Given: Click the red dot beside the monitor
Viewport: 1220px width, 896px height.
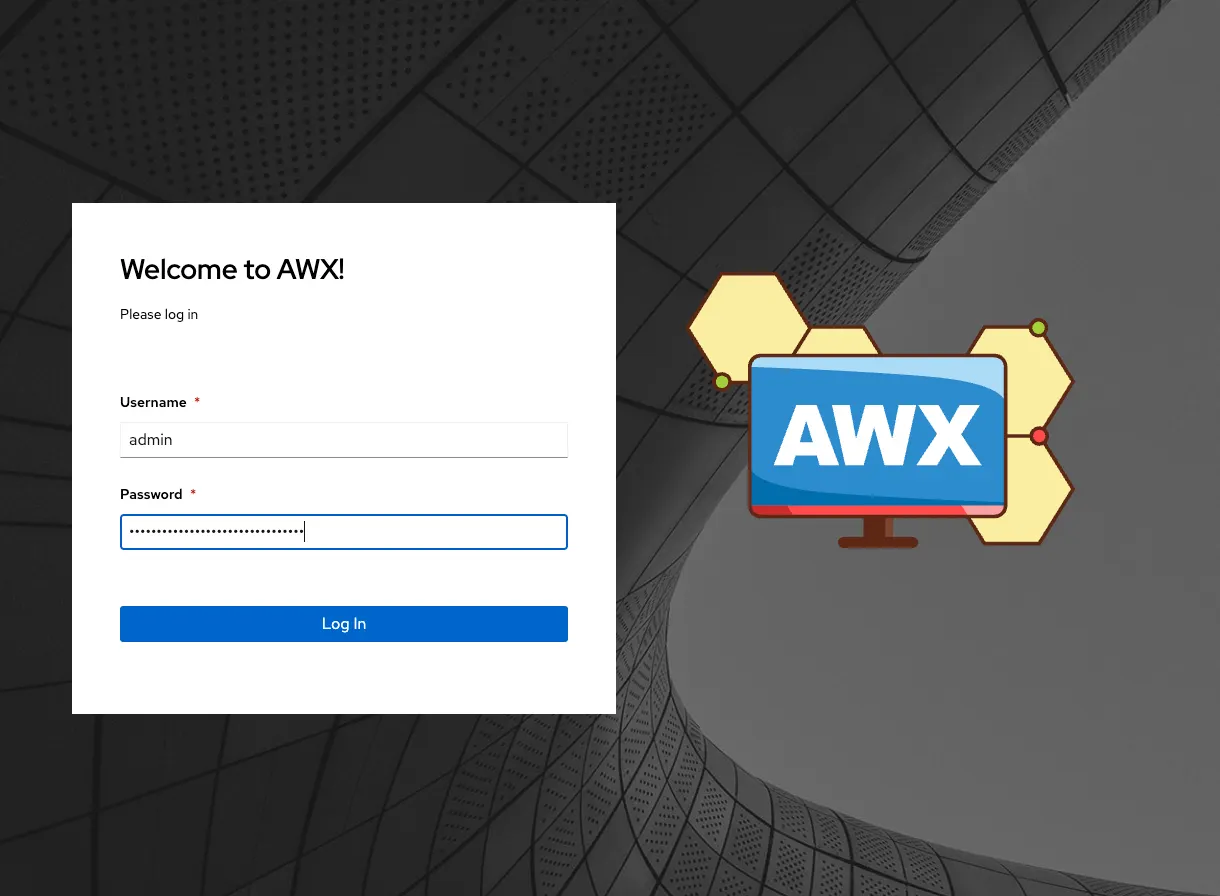Looking at the screenshot, I should click(1039, 436).
